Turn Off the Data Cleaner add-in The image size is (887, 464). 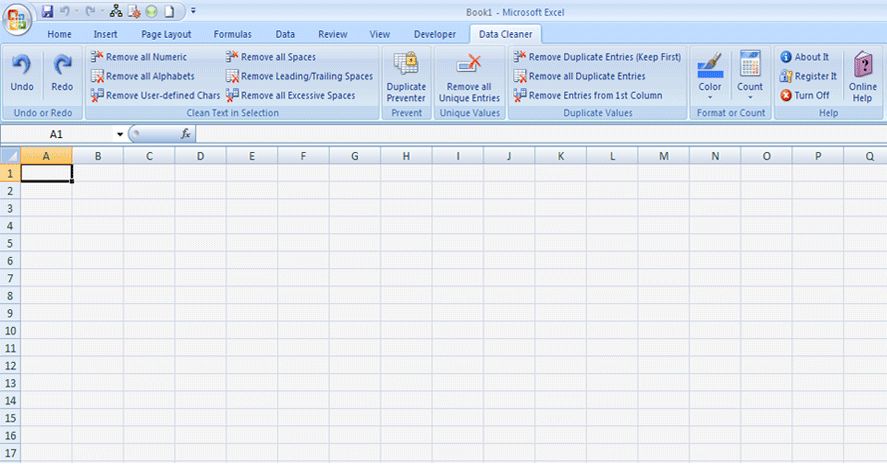coord(805,95)
